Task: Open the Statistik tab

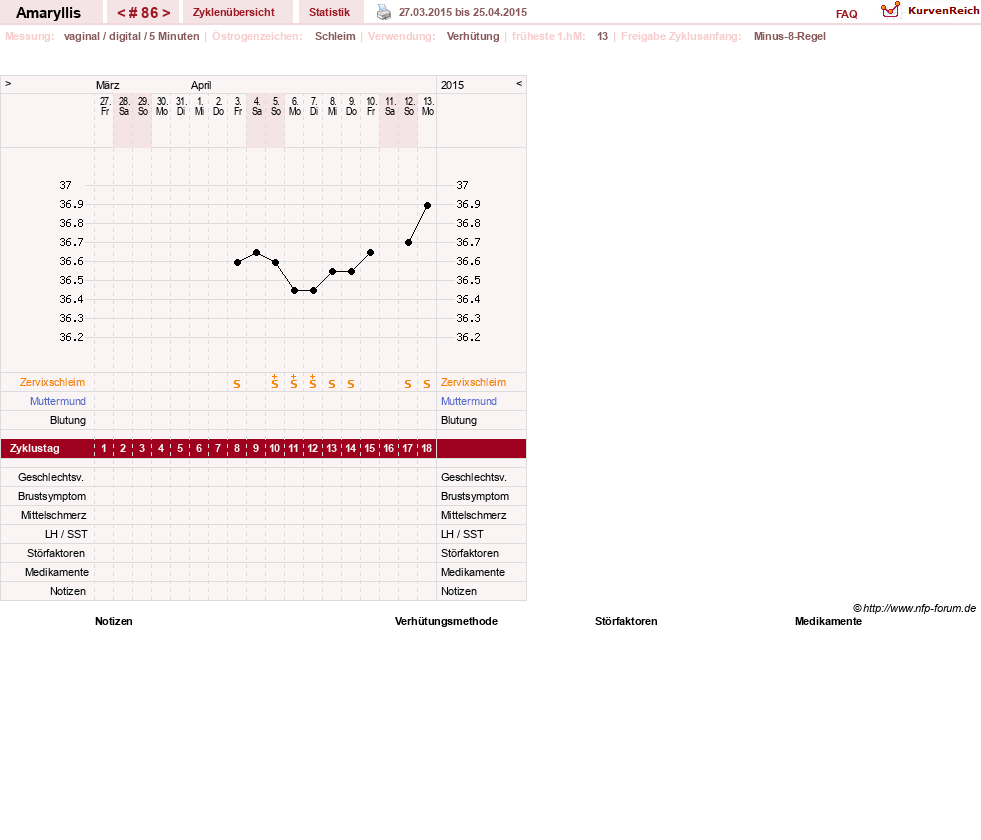Action: pos(329,13)
